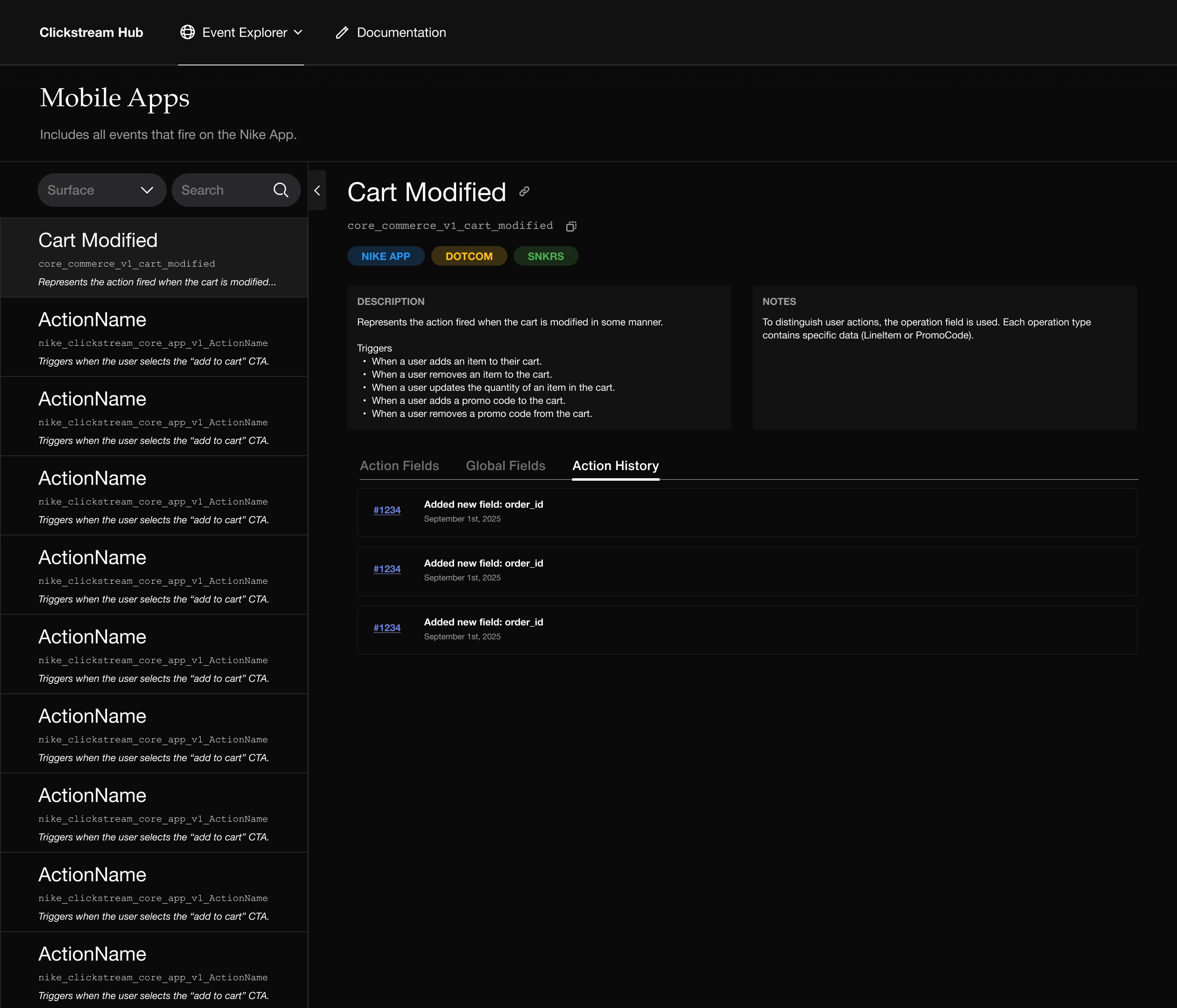Click the pencil icon next to Documentation

click(341, 32)
